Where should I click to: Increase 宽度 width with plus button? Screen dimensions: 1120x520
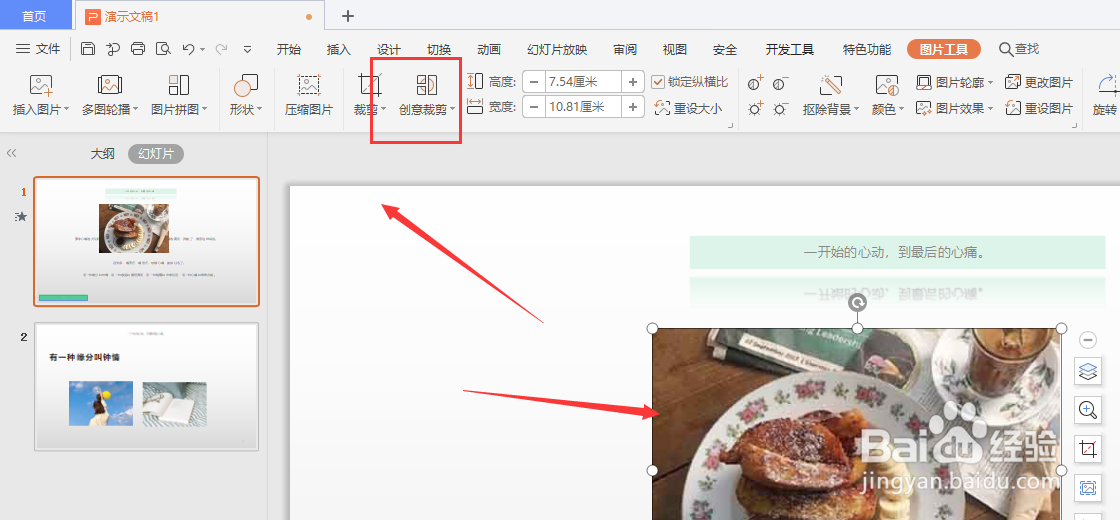pos(633,107)
